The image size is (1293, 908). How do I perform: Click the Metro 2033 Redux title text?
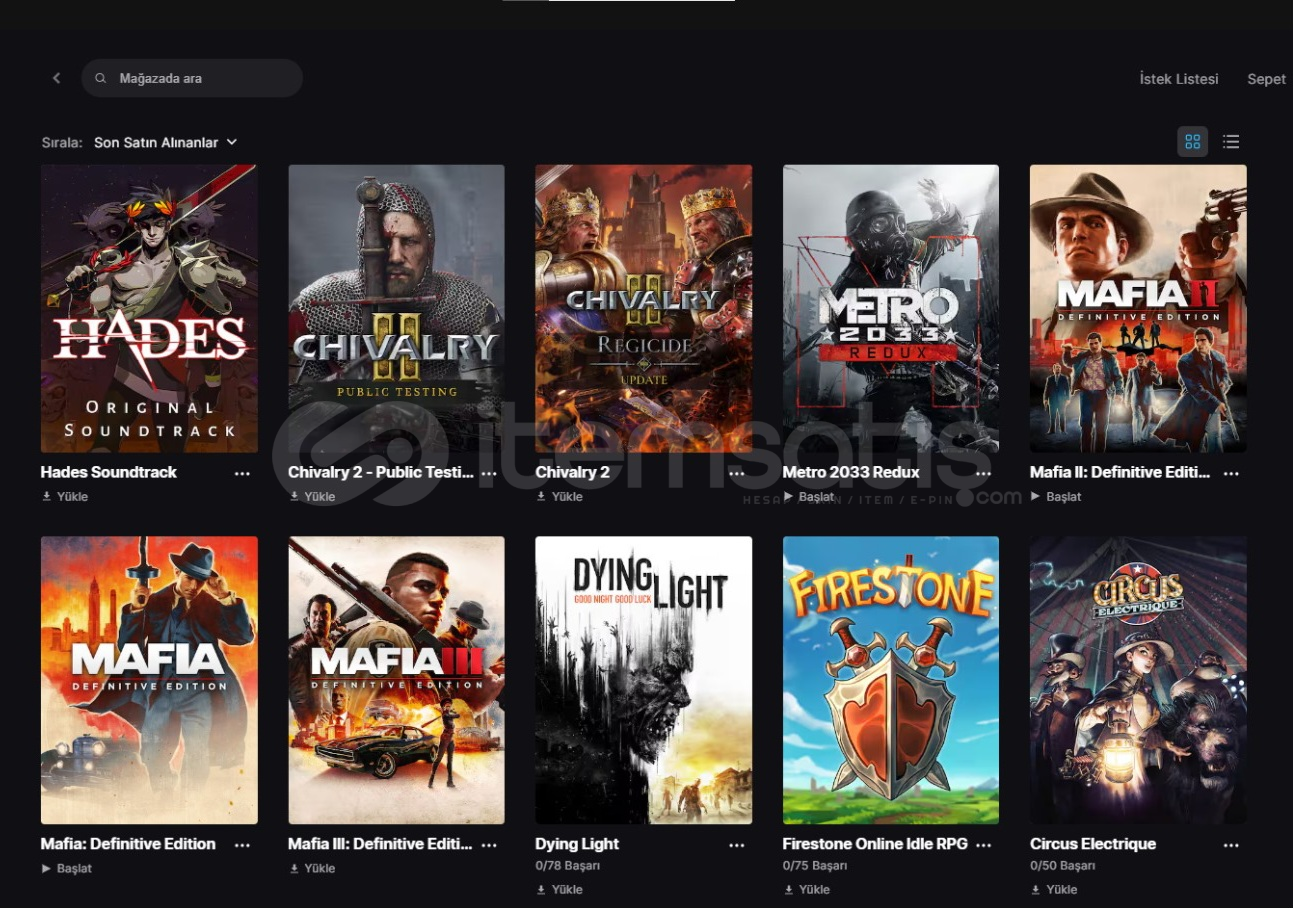click(x=851, y=472)
